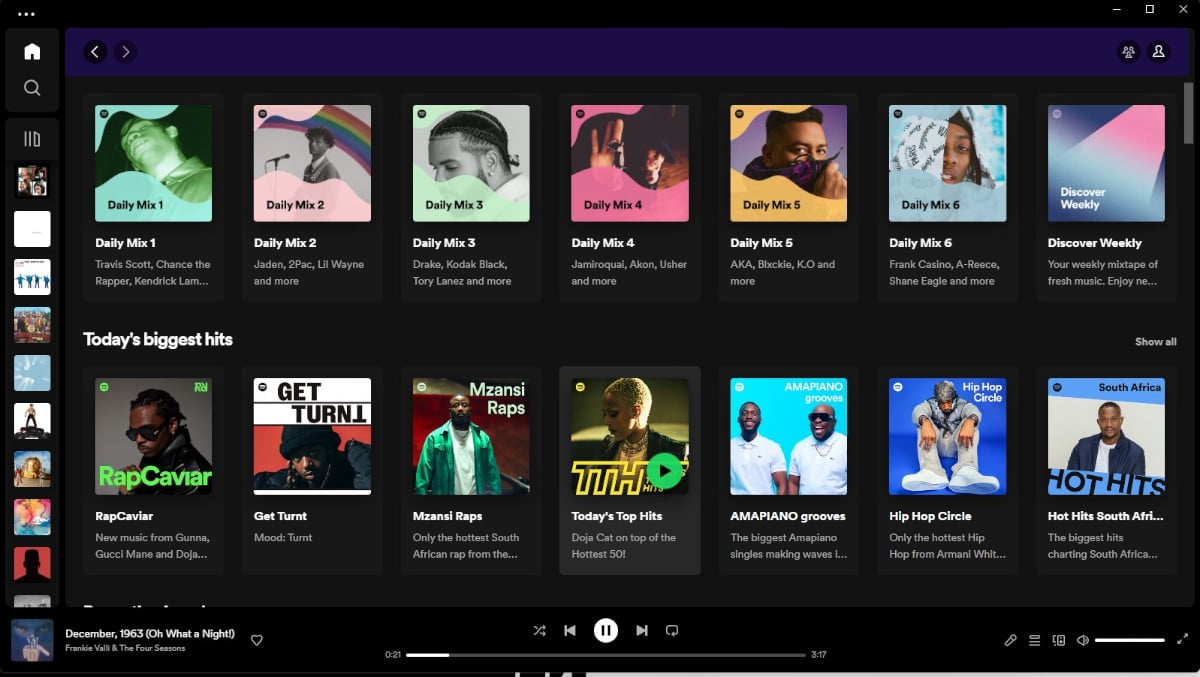Open the Get Turnt playlist cover
This screenshot has height=677, width=1200.
312,436
